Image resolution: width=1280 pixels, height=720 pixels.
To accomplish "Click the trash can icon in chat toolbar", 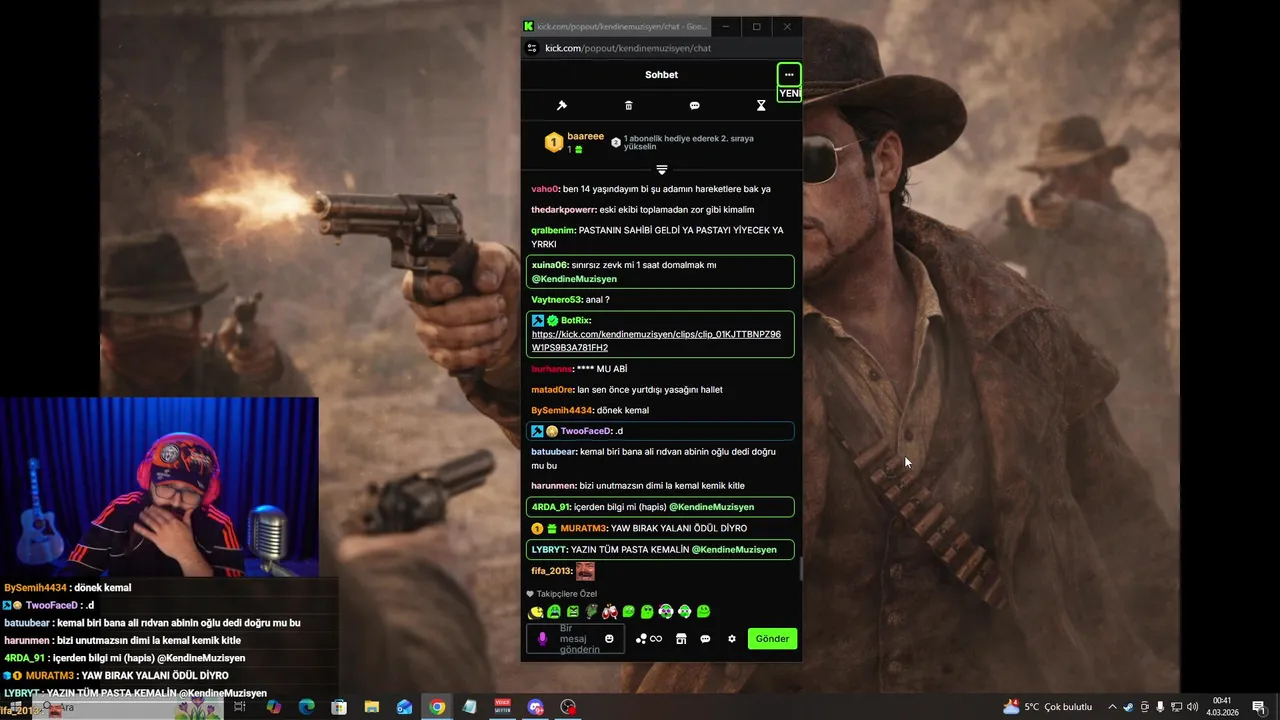I will [628, 105].
